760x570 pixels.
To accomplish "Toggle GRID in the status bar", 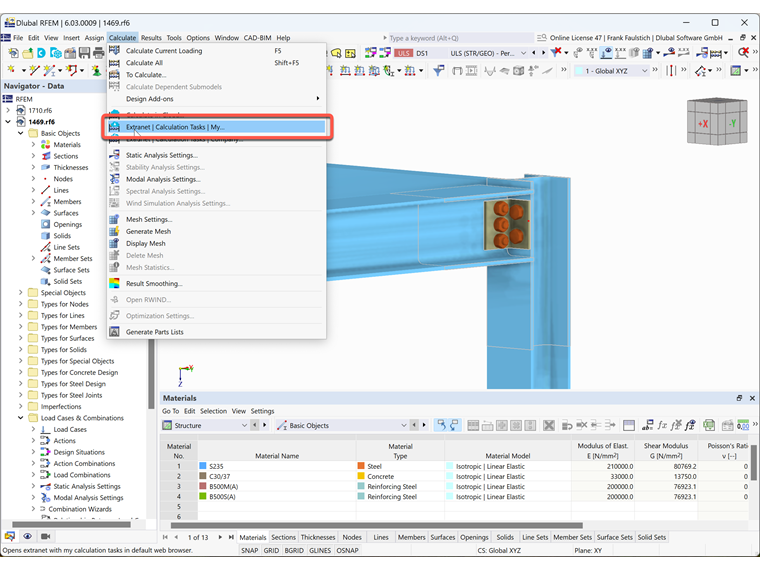I will pyautogui.click(x=271, y=551).
